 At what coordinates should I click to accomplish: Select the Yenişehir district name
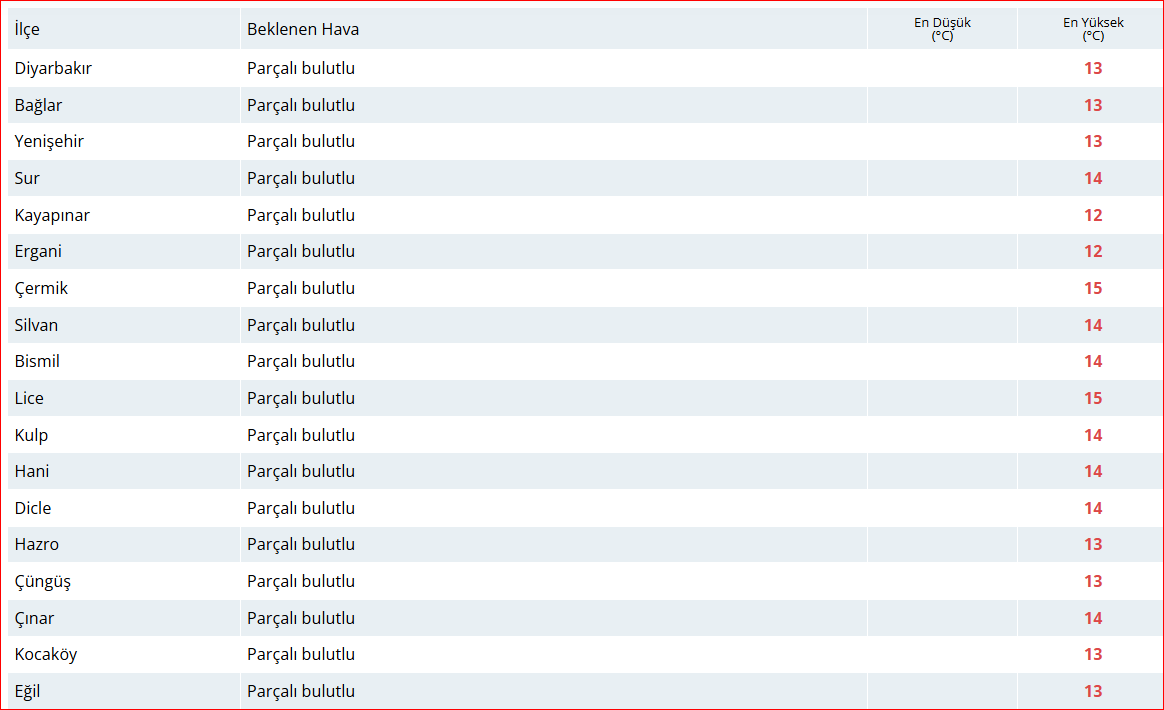pyautogui.click(x=49, y=142)
